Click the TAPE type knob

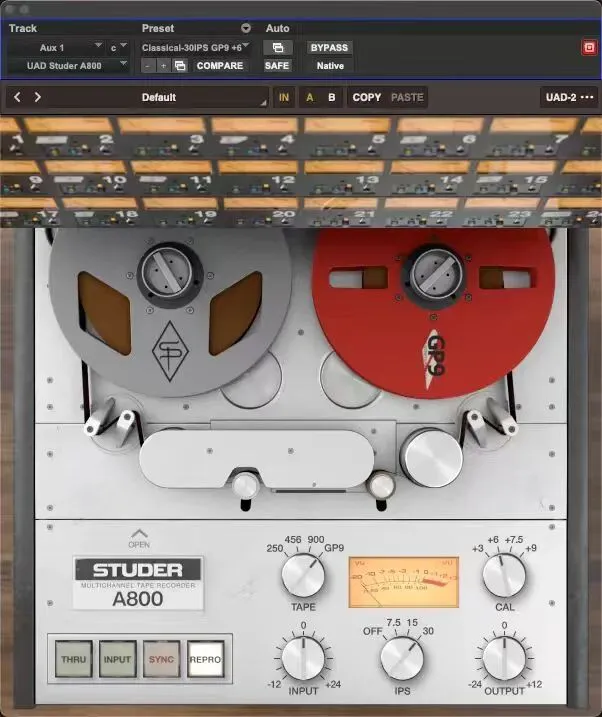[303, 575]
